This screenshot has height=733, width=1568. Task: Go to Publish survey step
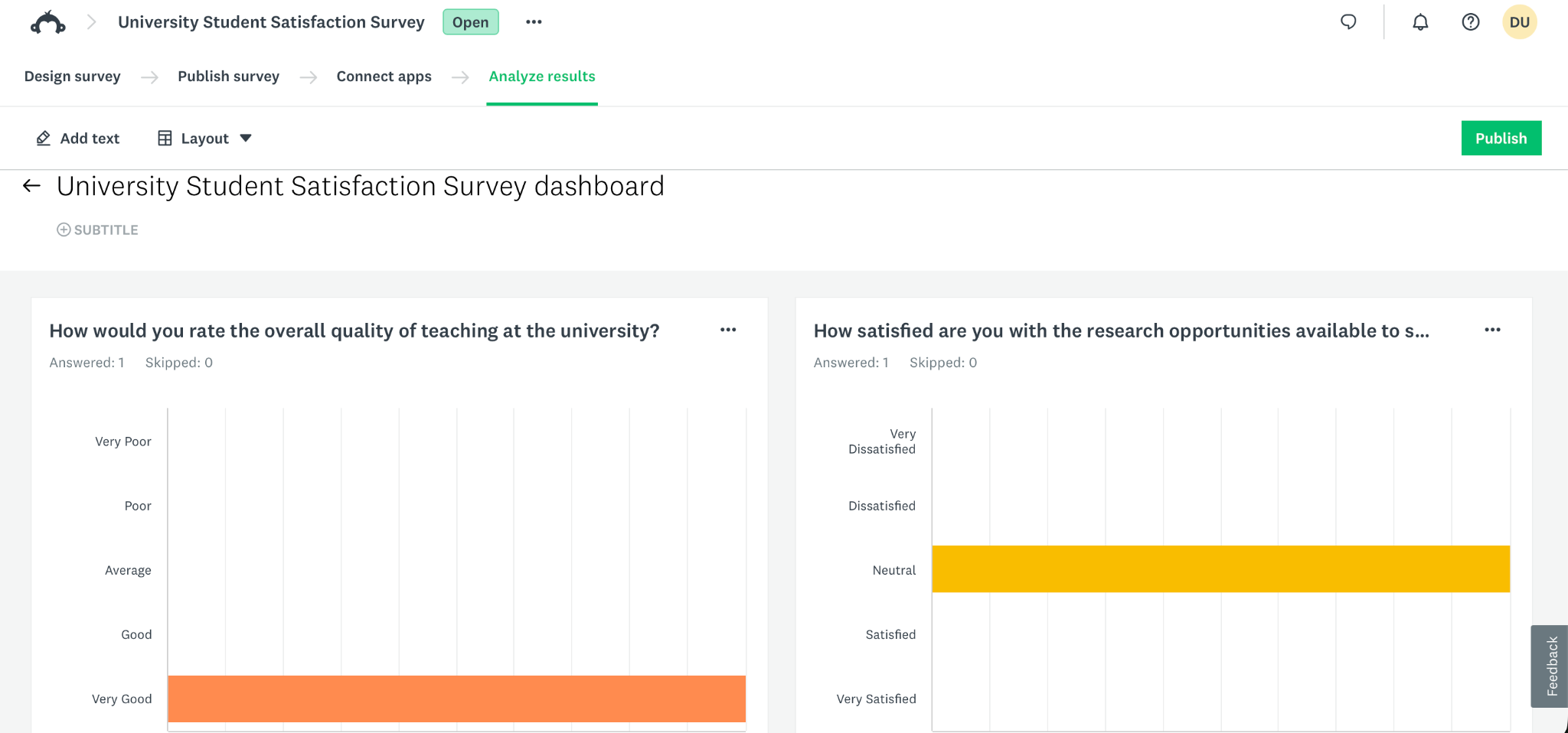point(228,77)
